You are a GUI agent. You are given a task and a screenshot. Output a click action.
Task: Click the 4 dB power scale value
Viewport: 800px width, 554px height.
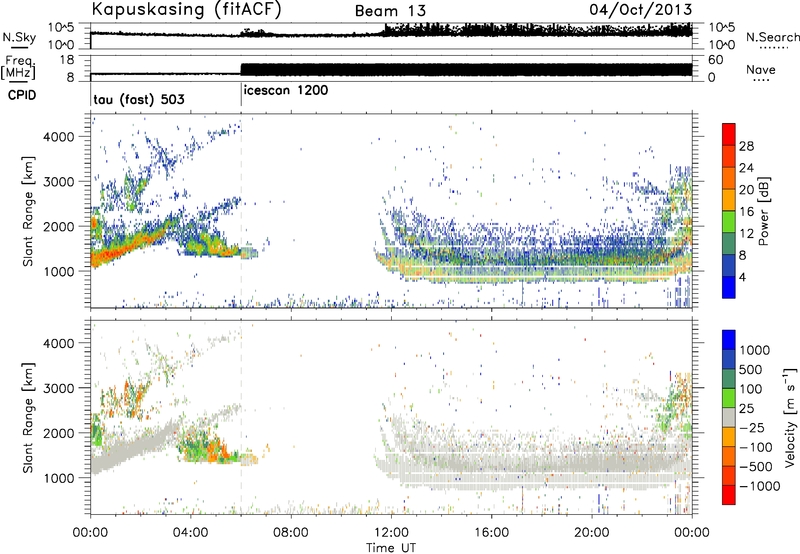point(742,277)
